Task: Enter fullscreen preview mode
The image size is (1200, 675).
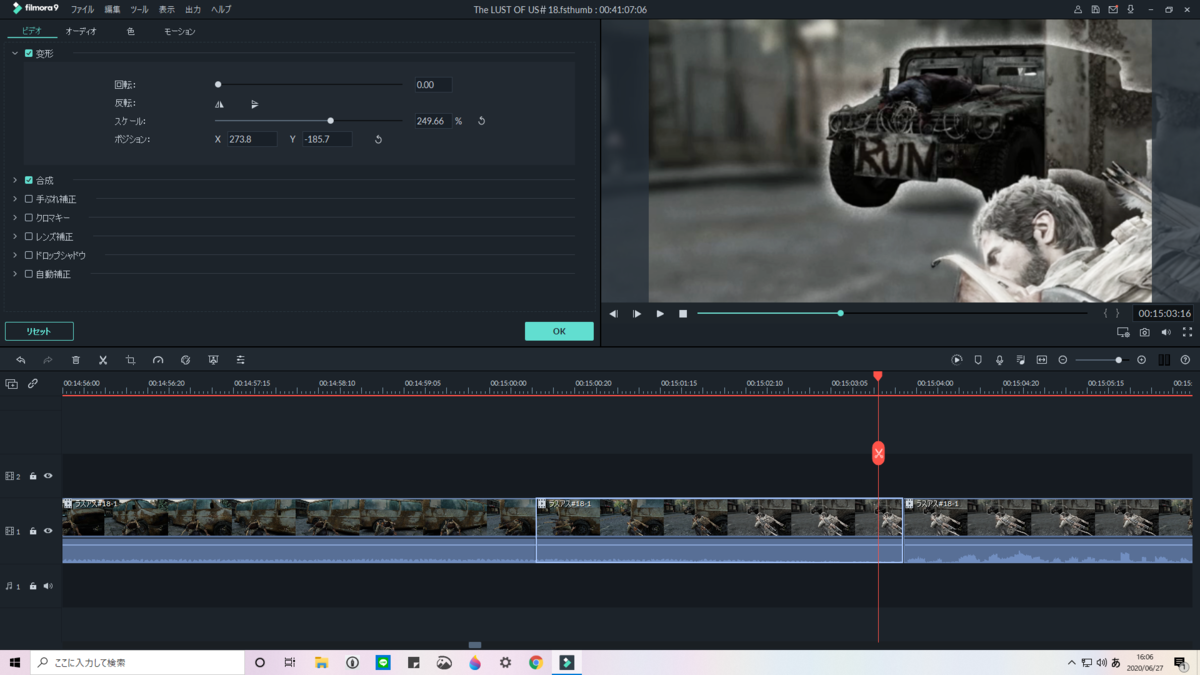Action: tap(1187, 332)
